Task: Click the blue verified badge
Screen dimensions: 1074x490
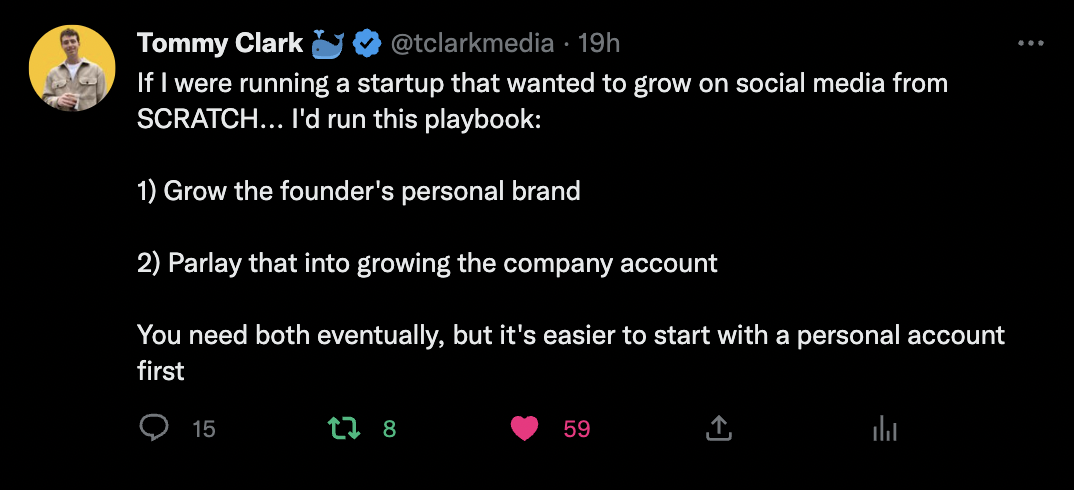Action: pyautogui.click(x=368, y=43)
